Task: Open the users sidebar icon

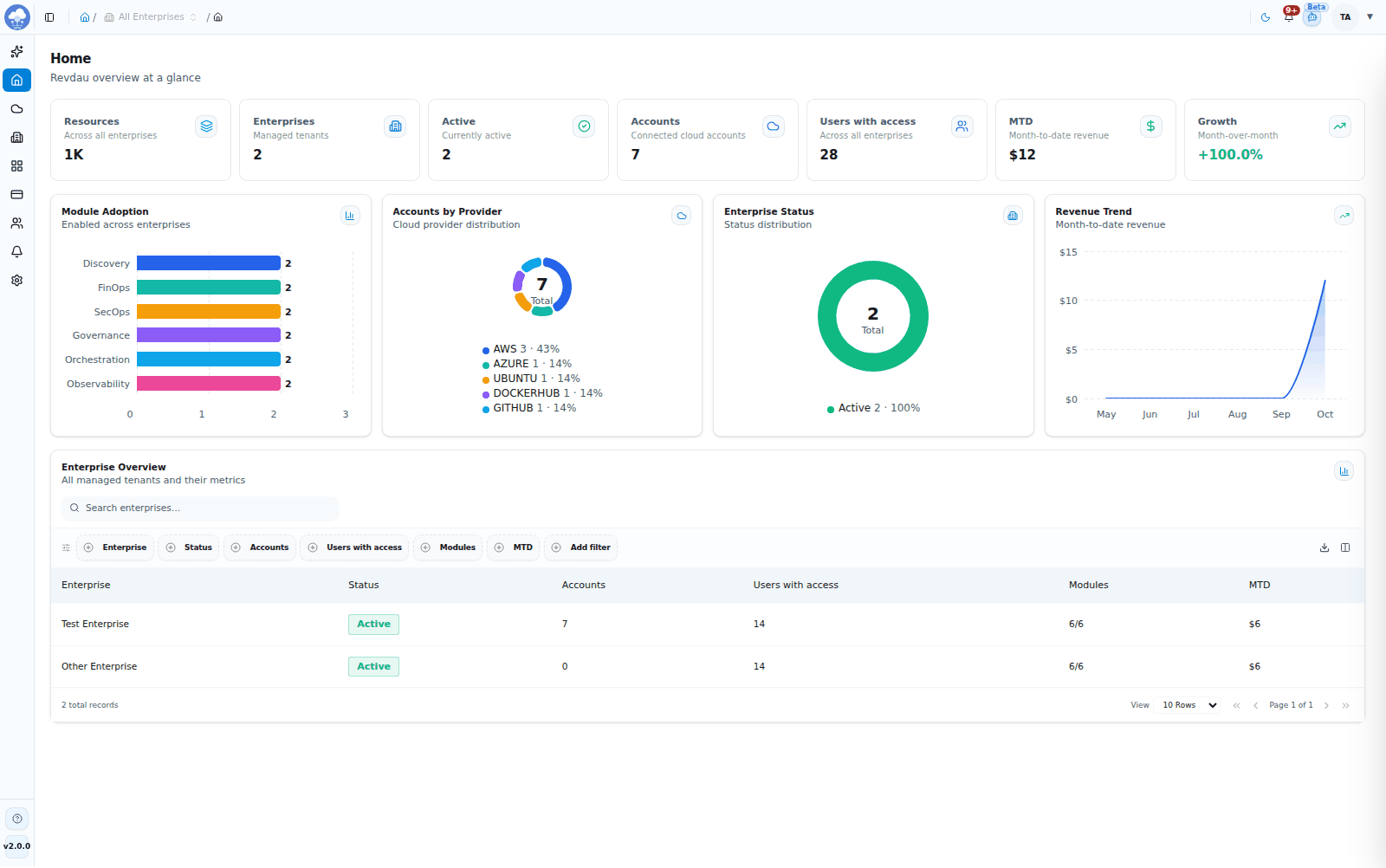Action: coord(16,223)
